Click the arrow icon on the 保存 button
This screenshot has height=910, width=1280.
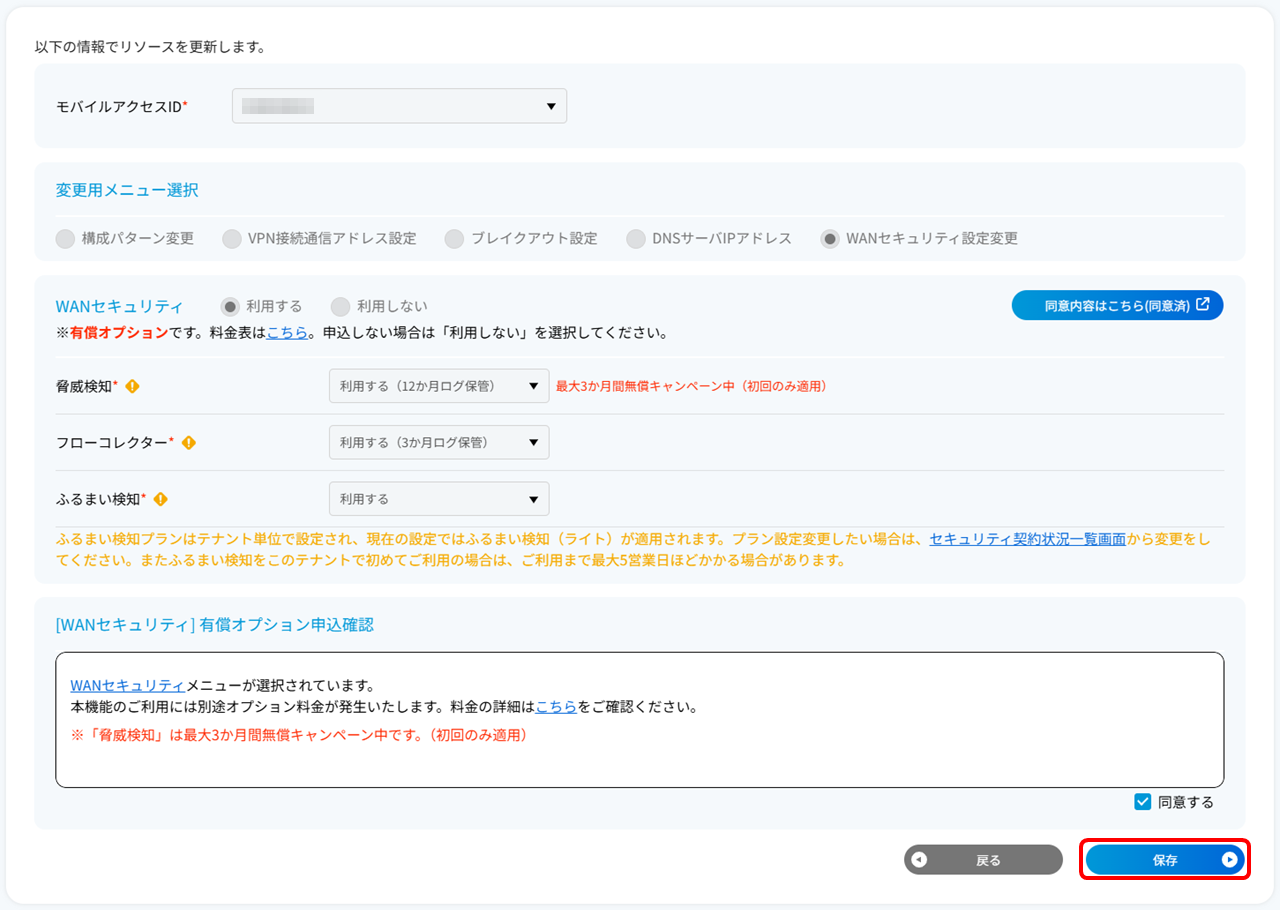pyautogui.click(x=1230, y=860)
